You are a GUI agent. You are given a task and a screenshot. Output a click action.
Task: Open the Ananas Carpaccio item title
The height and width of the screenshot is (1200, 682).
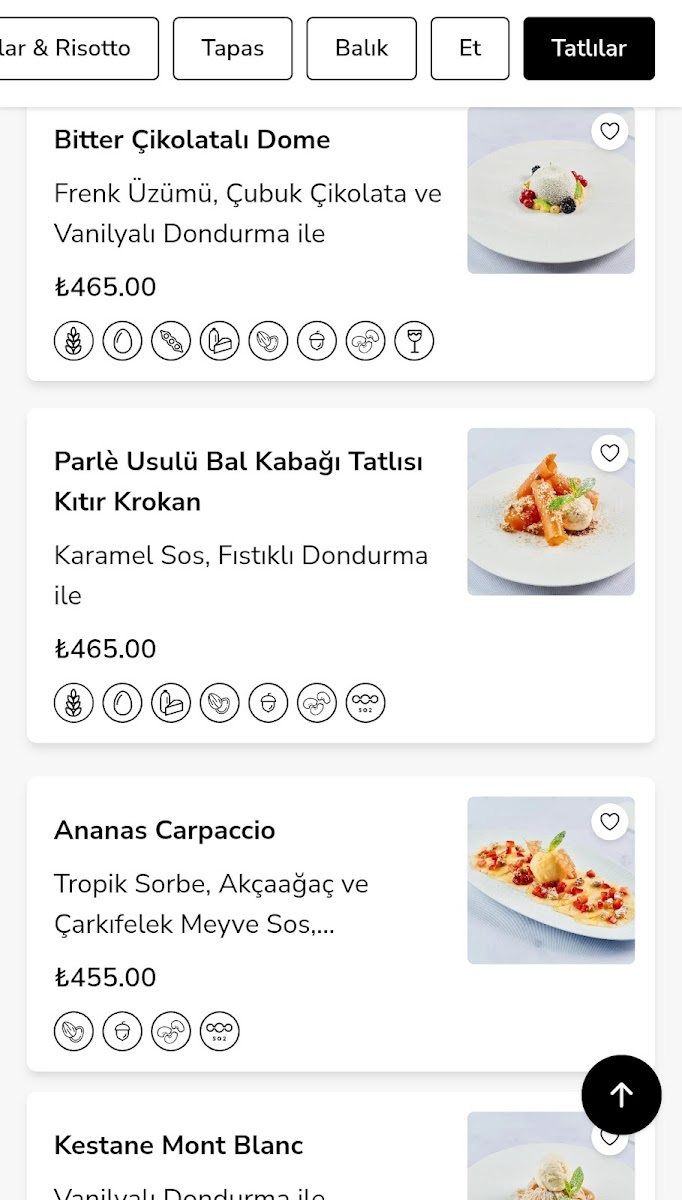click(x=164, y=831)
